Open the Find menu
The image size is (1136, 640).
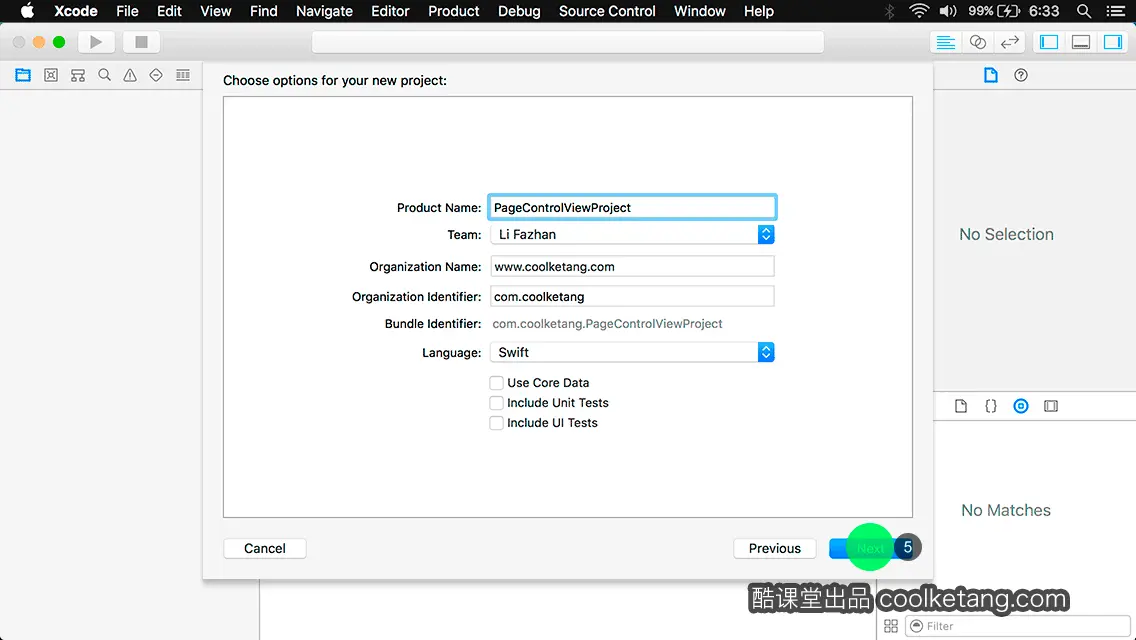click(264, 11)
